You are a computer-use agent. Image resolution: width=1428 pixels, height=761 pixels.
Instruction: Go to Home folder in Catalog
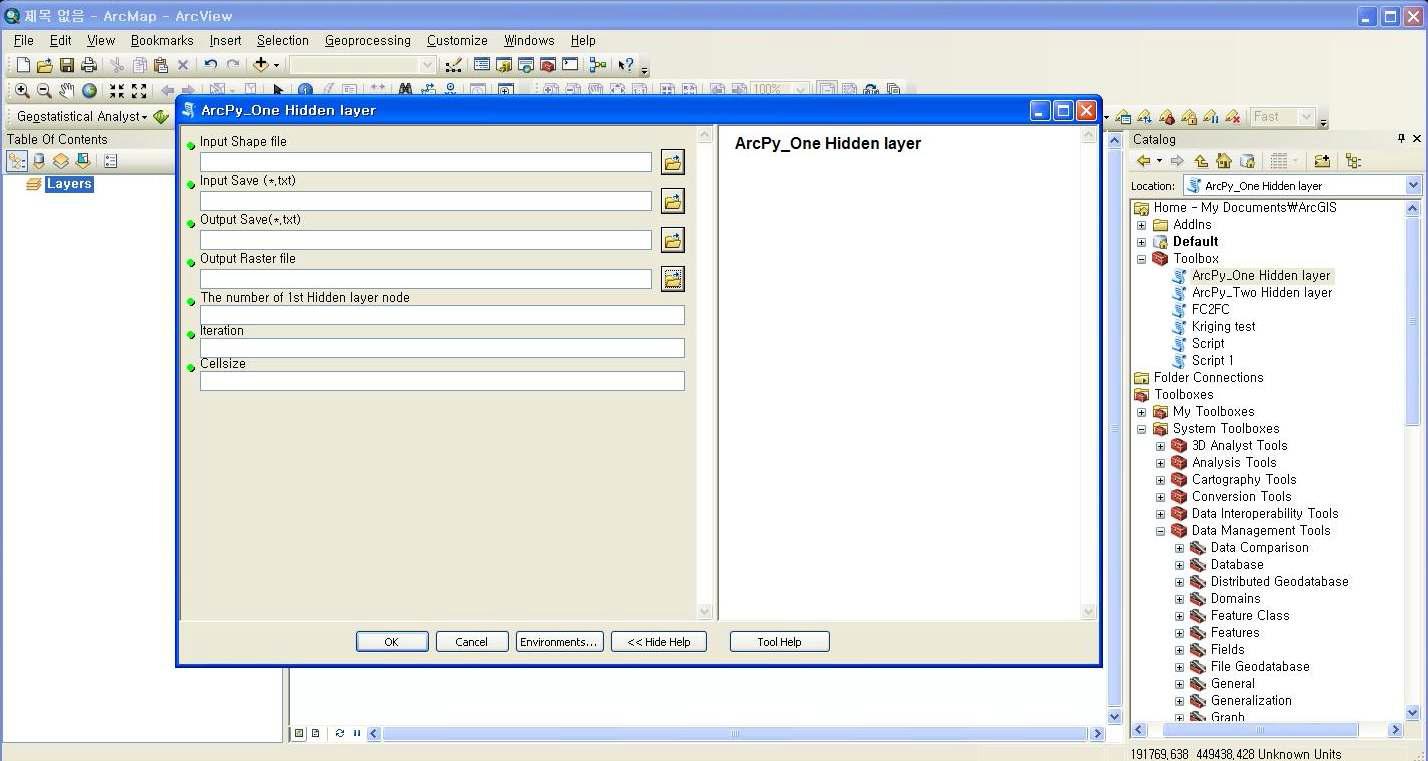(x=1223, y=161)
